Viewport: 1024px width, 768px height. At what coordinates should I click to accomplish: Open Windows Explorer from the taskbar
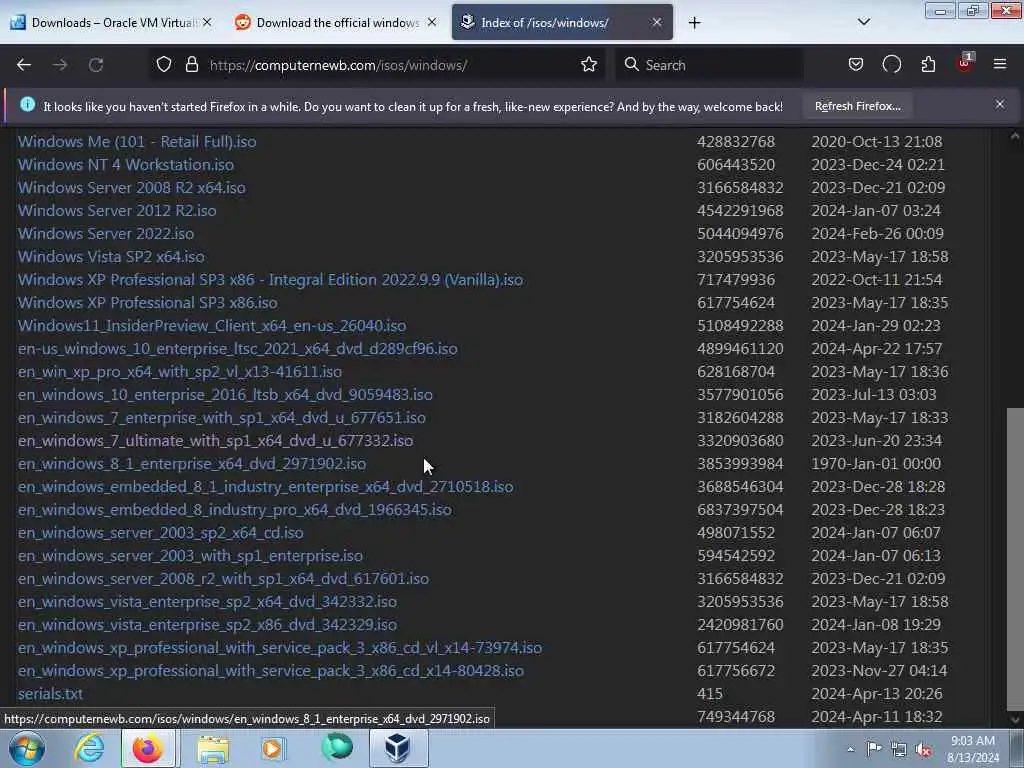213,749
